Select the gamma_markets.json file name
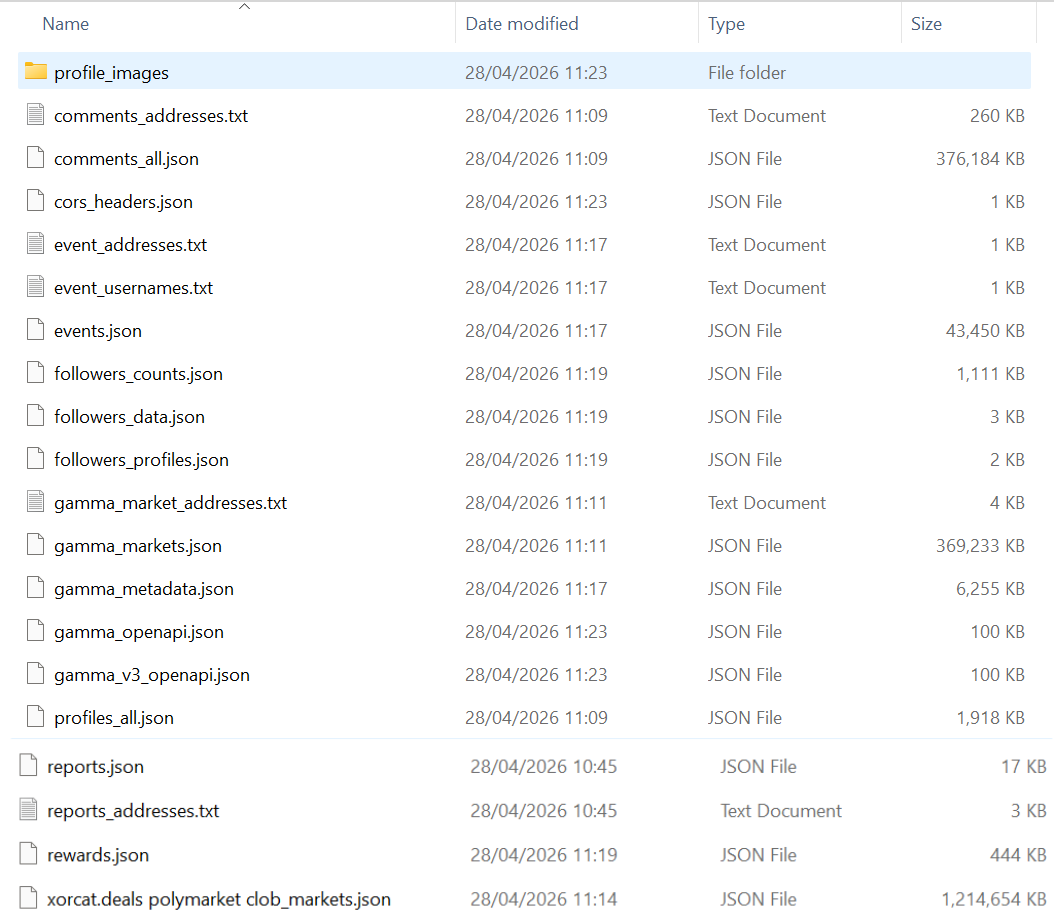The width and height of the screenshot is (1054, 921). 138,546
